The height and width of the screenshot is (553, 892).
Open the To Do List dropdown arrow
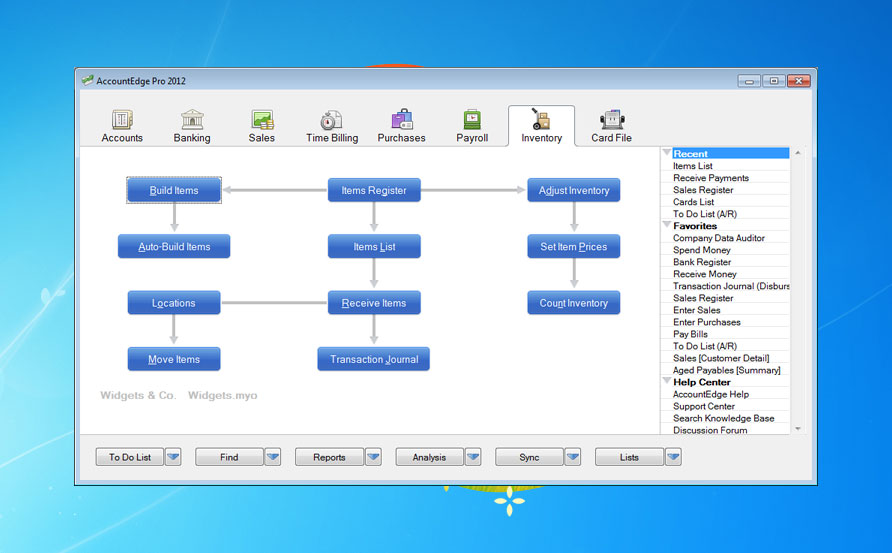tap(173, 457)
